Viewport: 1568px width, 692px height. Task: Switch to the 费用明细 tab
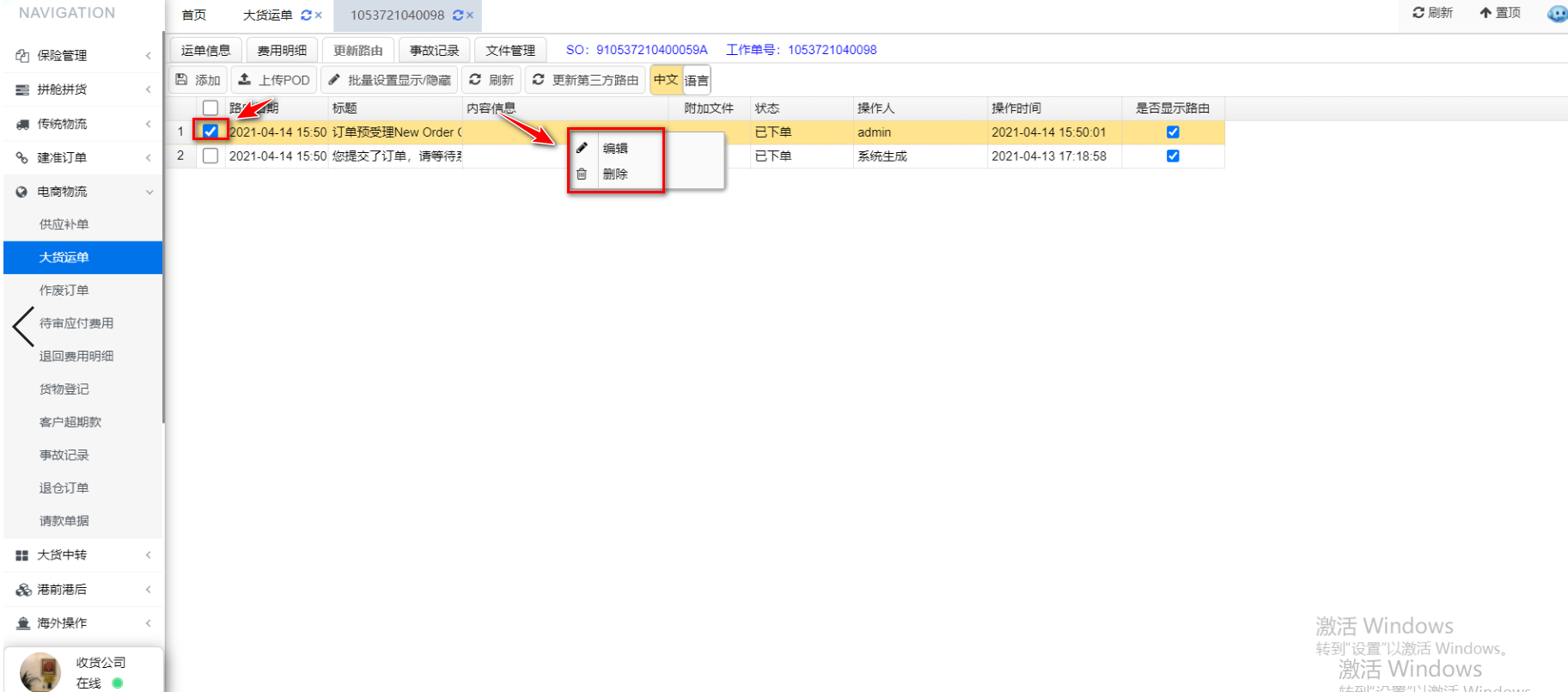[282, 51]
